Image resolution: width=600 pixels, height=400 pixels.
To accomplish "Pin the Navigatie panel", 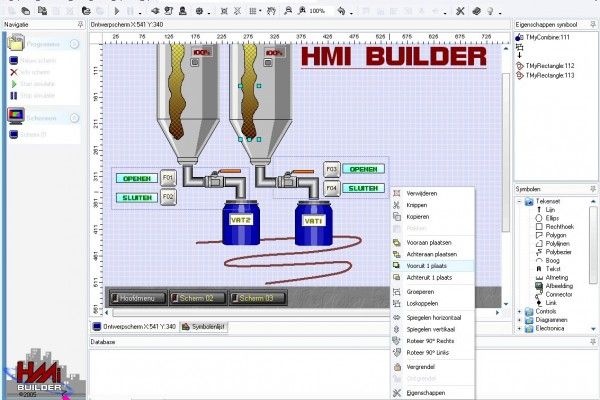I will [x=79, y=23].
